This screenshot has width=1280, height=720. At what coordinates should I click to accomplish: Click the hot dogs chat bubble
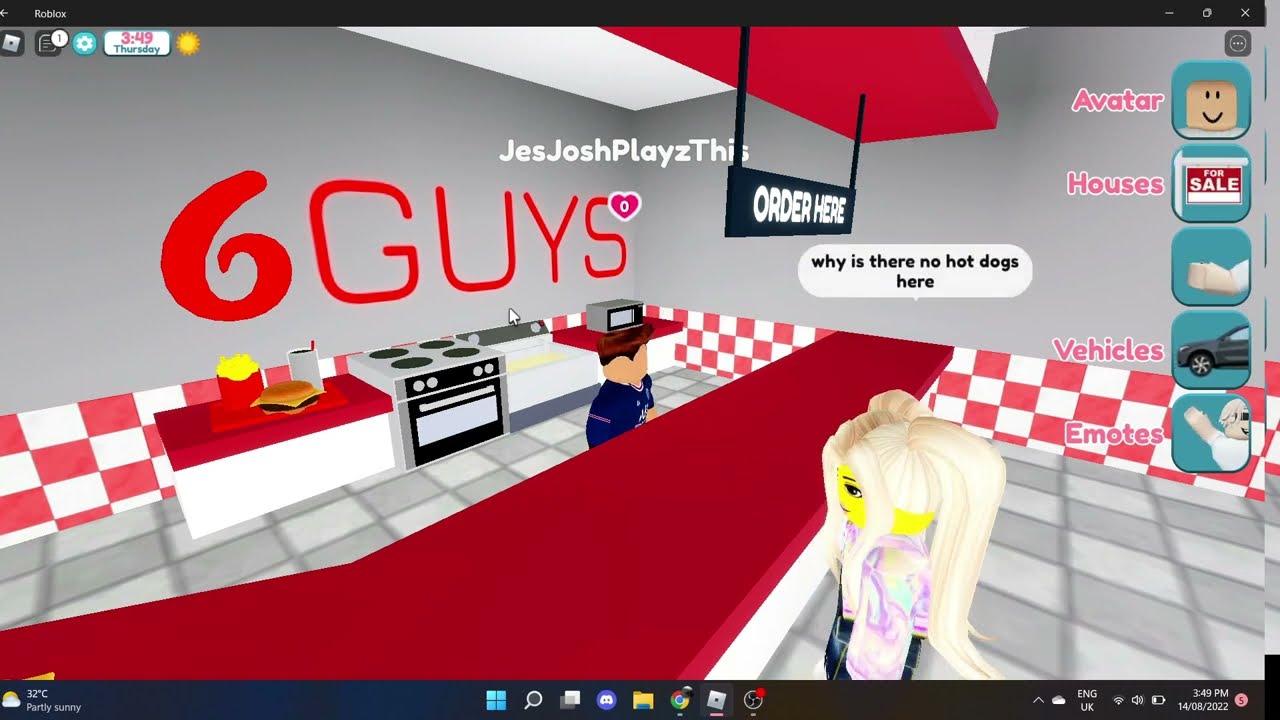click(914, 271)
